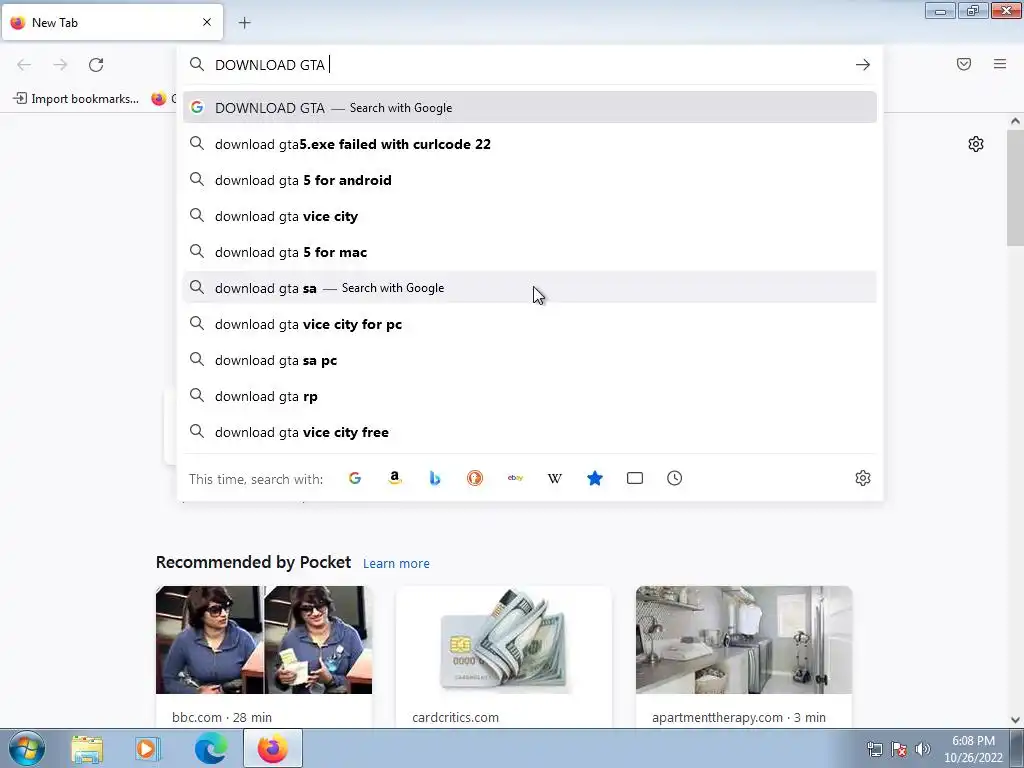The width and height of the screenshot is (1024, 768).
Task: Select suggestion 'download gta rp'
Action: tap(530, 396)
